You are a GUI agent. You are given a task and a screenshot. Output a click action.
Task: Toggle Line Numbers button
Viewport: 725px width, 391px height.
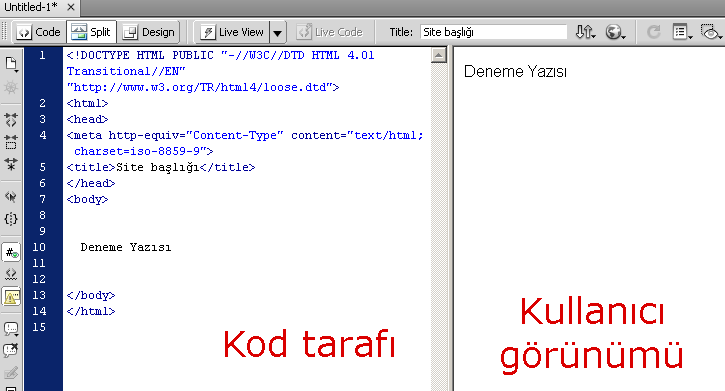tap(11, 253)
